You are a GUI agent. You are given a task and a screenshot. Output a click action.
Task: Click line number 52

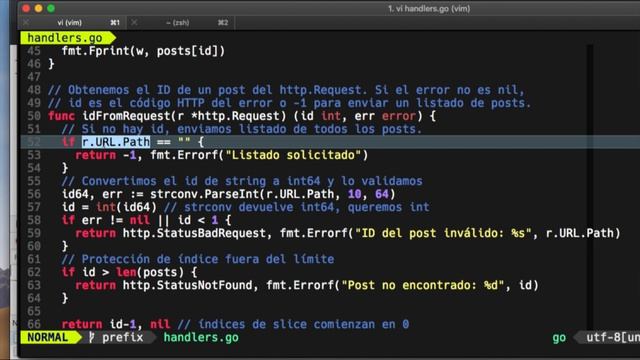(x=34, y=142)
